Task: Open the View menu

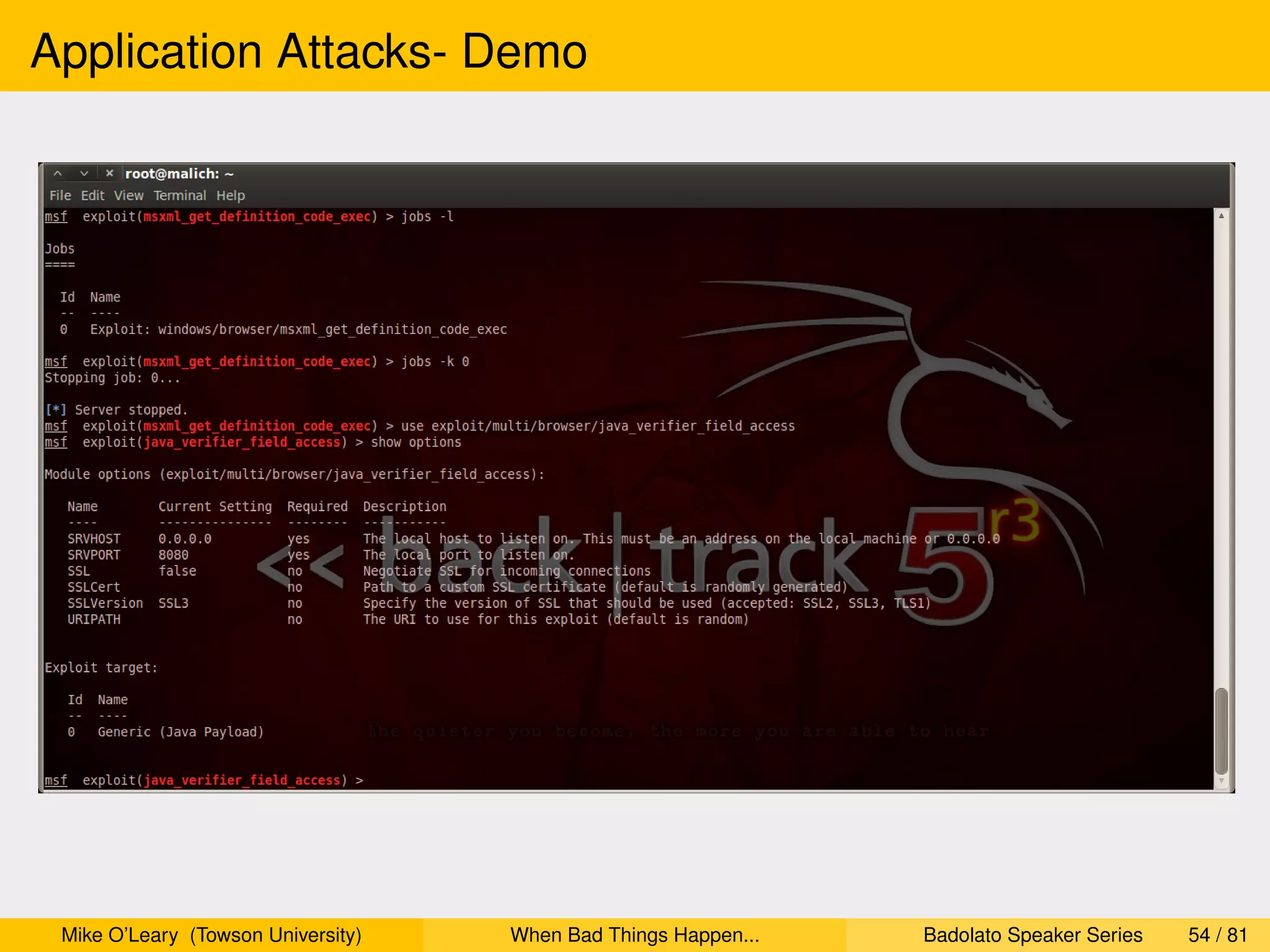Action: (x=128, y=195)
